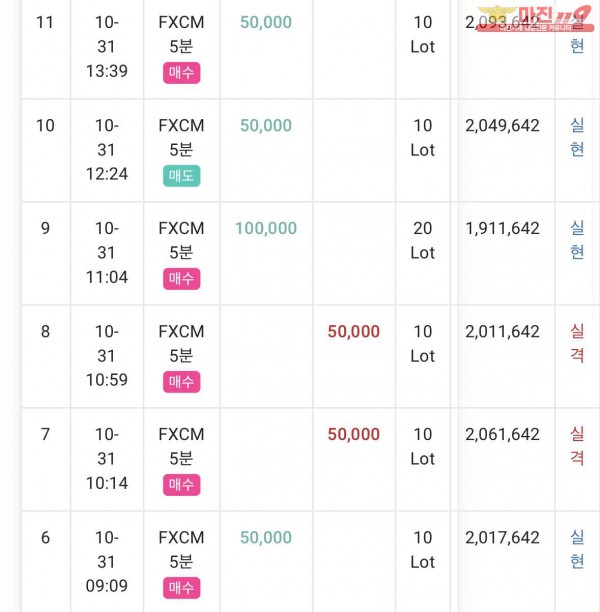Select the 100,000 profit amount in row 9
Screen dimensions: 600x612
pos(266,228)
